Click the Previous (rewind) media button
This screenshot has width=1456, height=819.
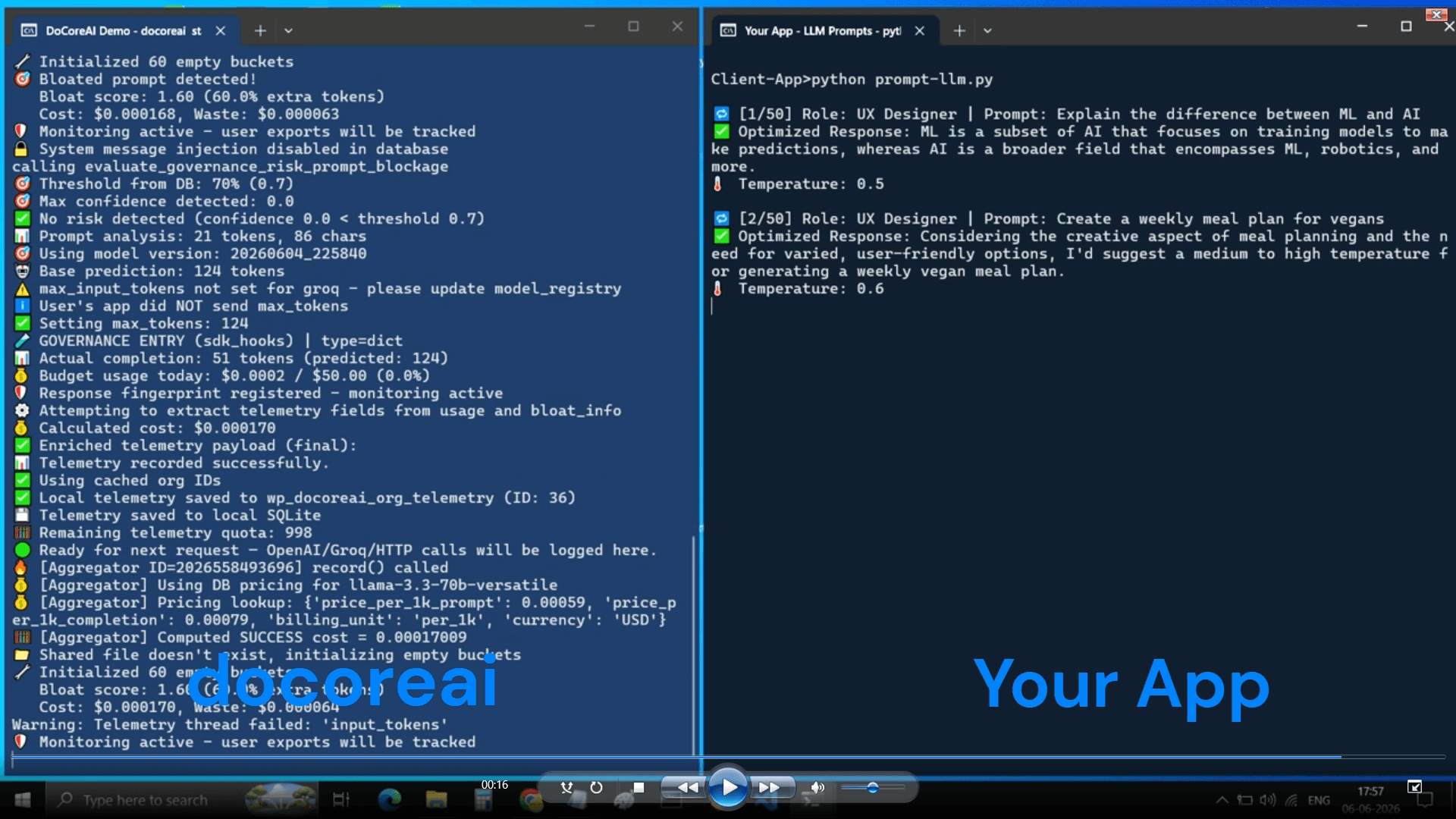686,787
